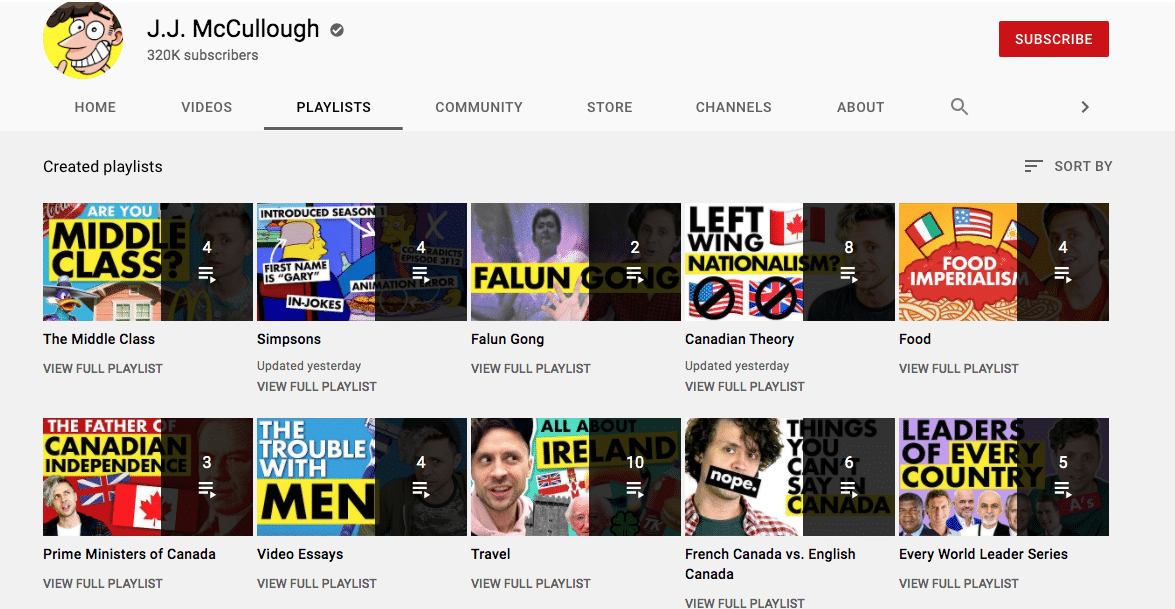Viewport: 1175px width, 609px height.
Task: Click playlist icon on World Leader Series thumbnail
Action: 1063,489
